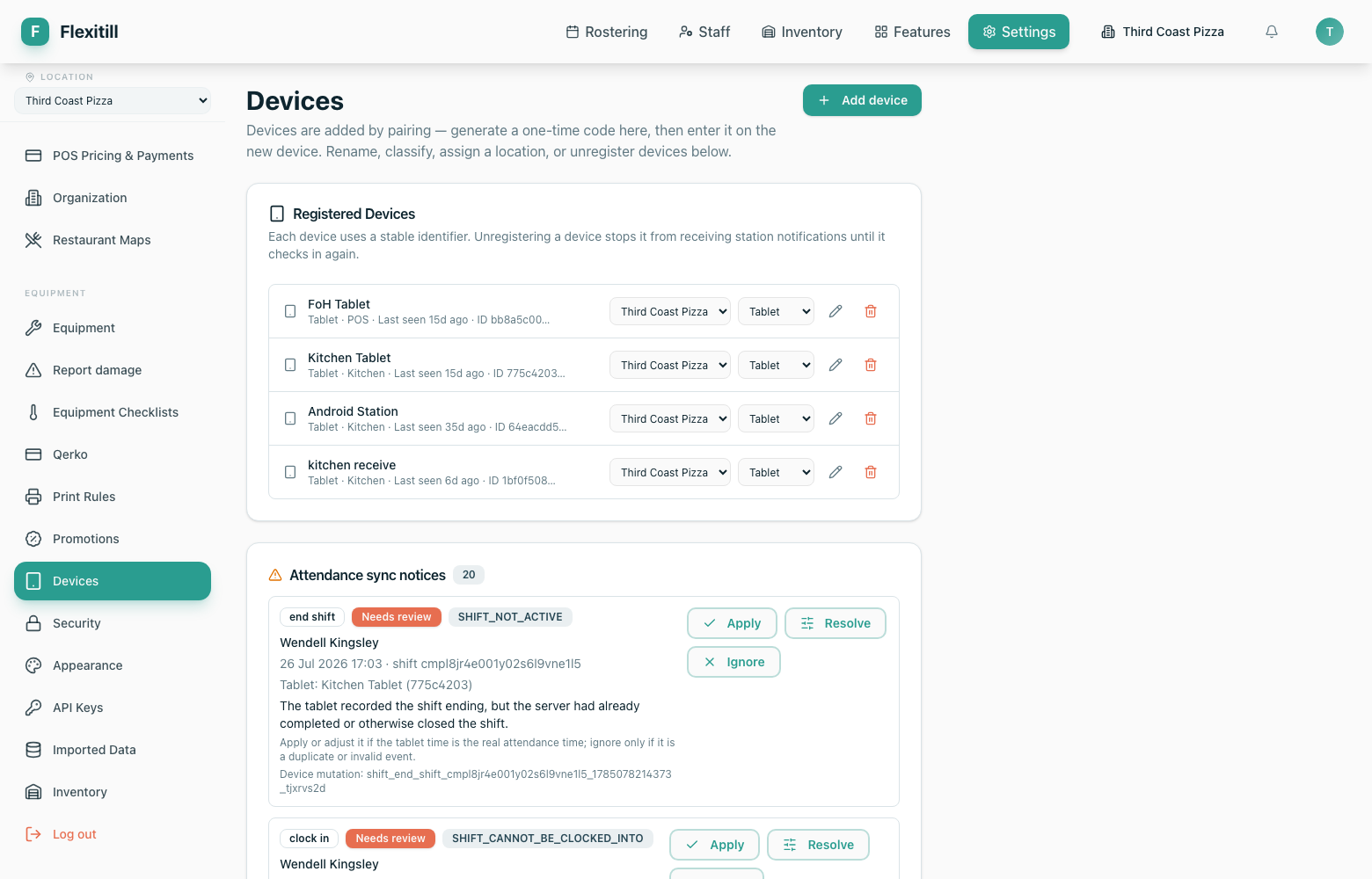Open the user avatar T menu
Image resolution: width=1372 pixels, height=879 pixels.
tap(1330, 32)
